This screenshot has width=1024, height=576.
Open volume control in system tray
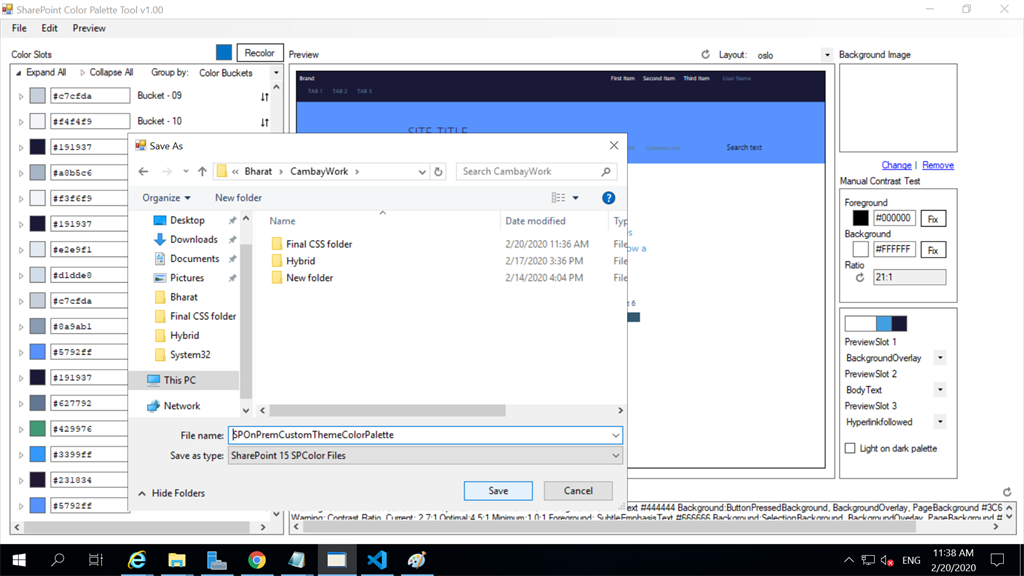pos(887,560)
